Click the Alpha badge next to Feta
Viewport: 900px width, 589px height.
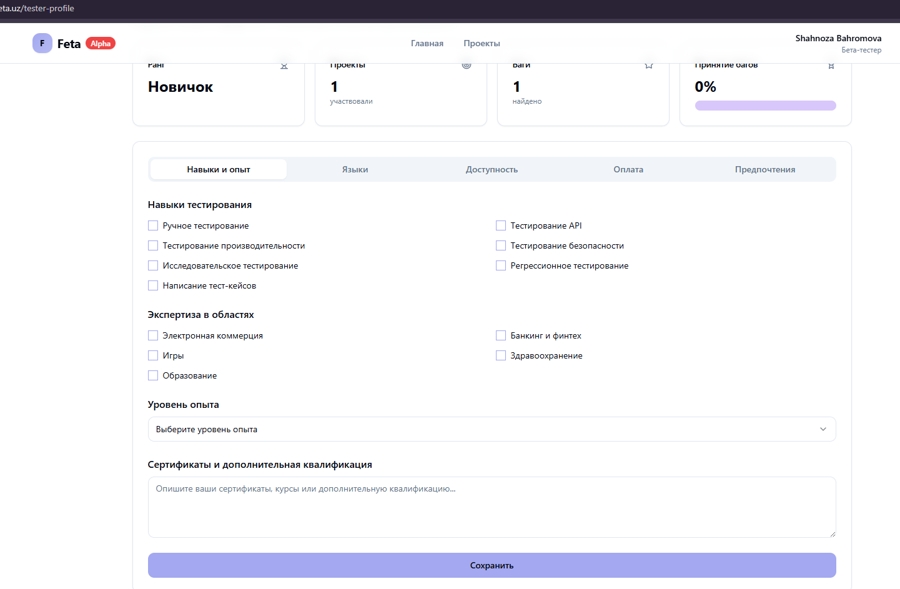click(x=100, y=43)
